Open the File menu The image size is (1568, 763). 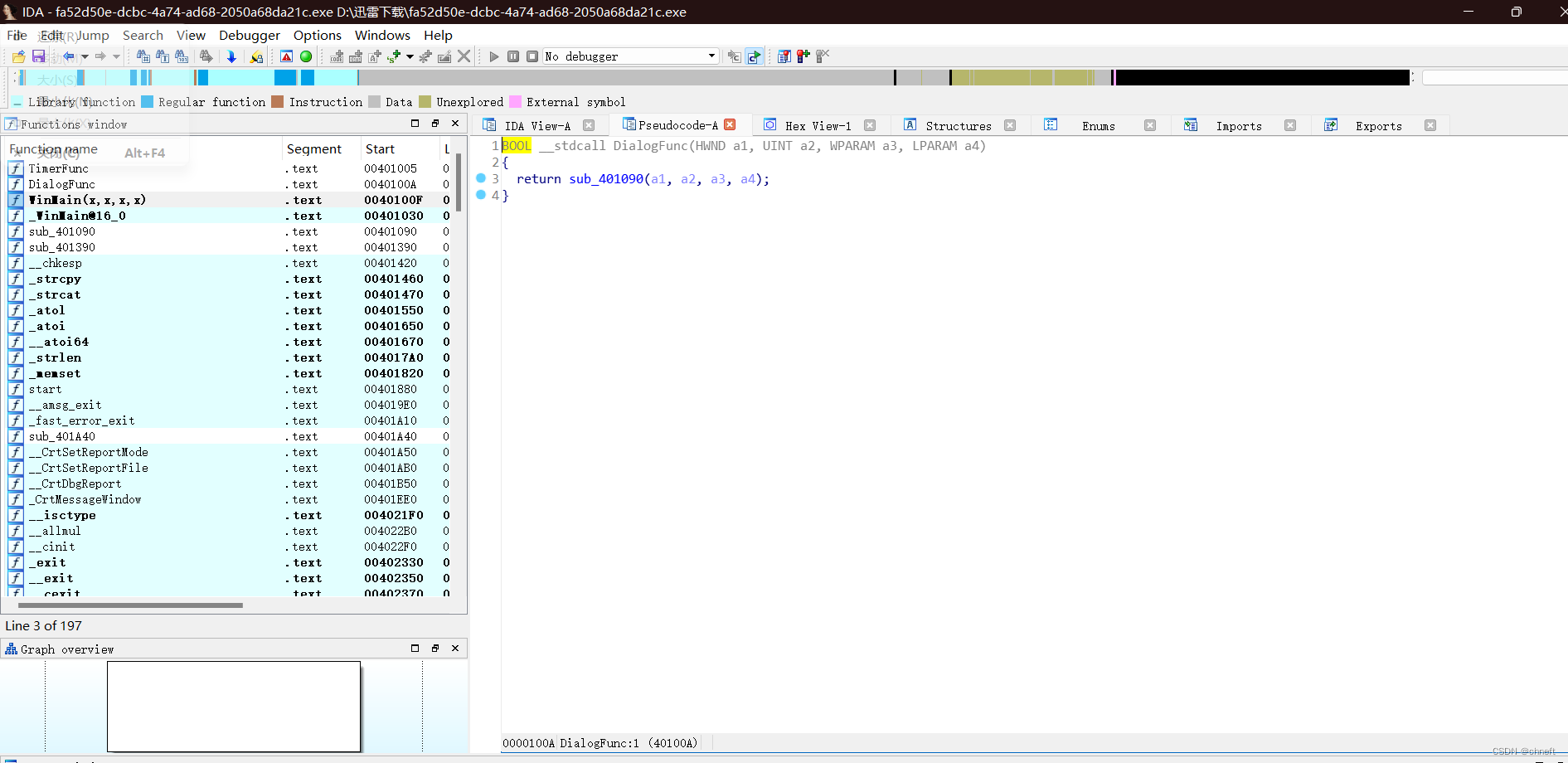click(x=17, y=35)
